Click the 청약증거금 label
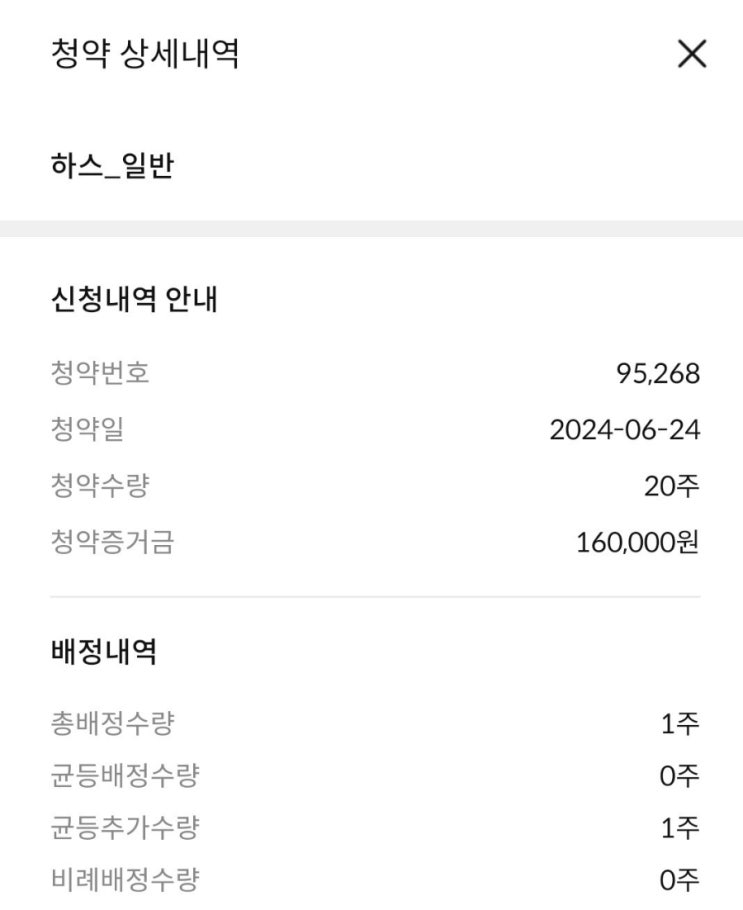 coord(112,542)
